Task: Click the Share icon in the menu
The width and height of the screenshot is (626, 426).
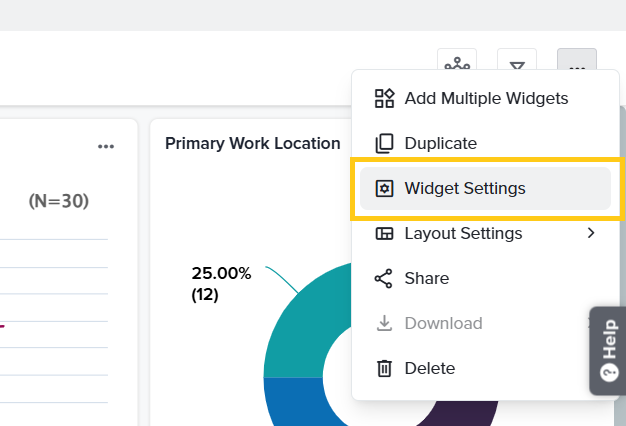Action: [384, 278]
